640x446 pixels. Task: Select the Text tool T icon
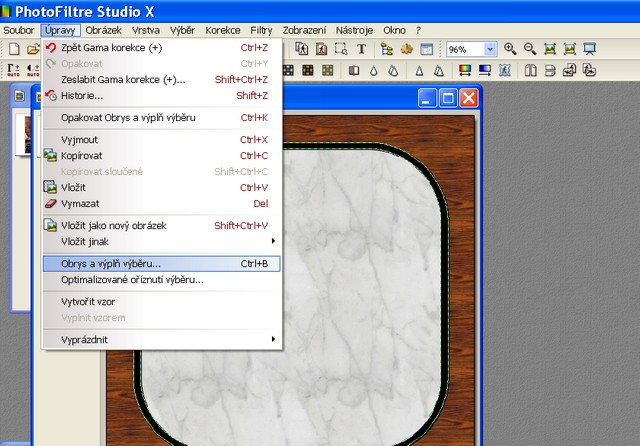point(361,49)
